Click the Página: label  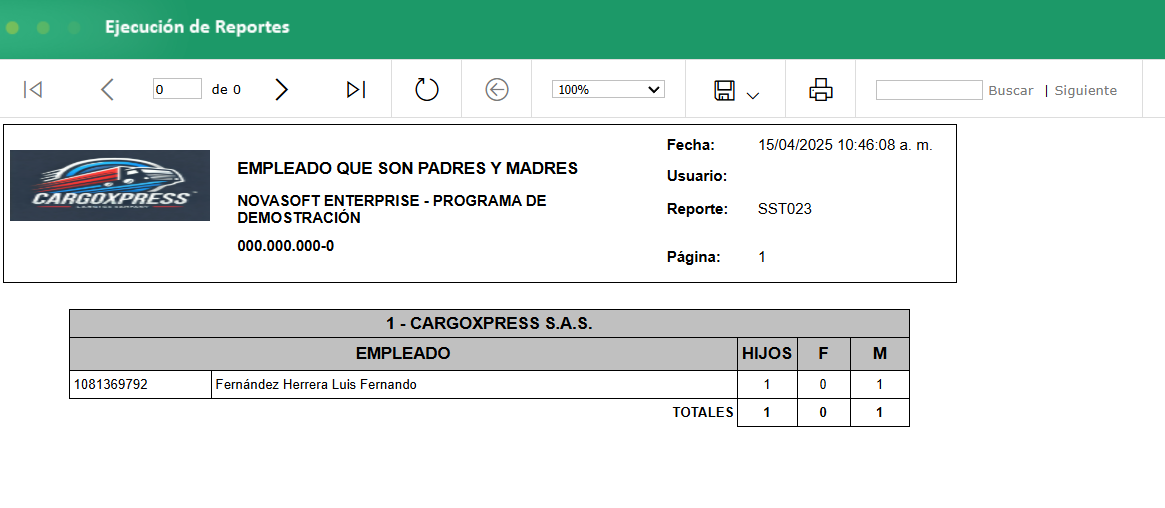point(693,258)
